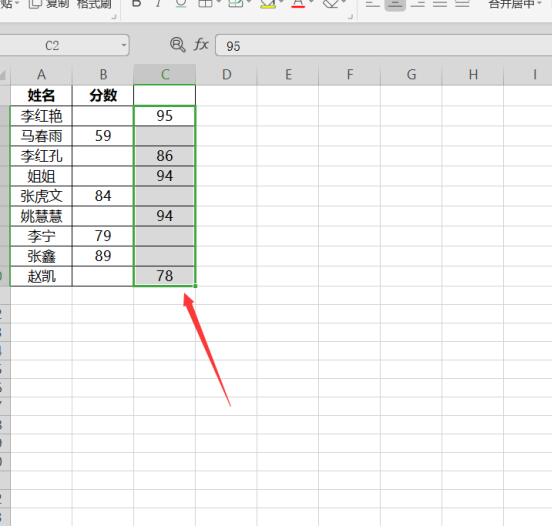Select the cell 李红艳
This screenshot has height=528, width=552.
[41, 116]
